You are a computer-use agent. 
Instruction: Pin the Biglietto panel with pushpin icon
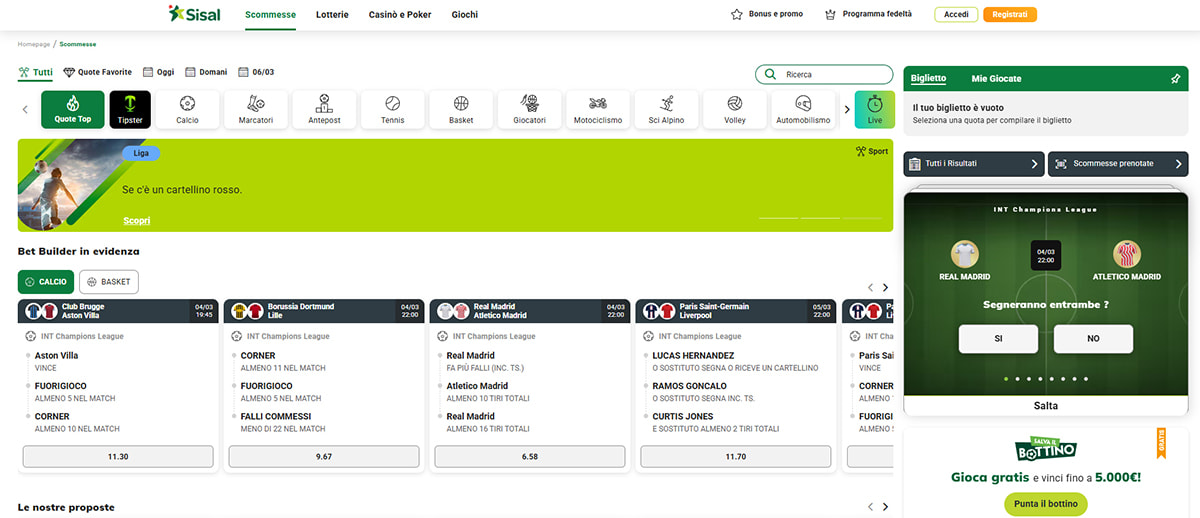pyautogui.click(x=1175, y=79)
